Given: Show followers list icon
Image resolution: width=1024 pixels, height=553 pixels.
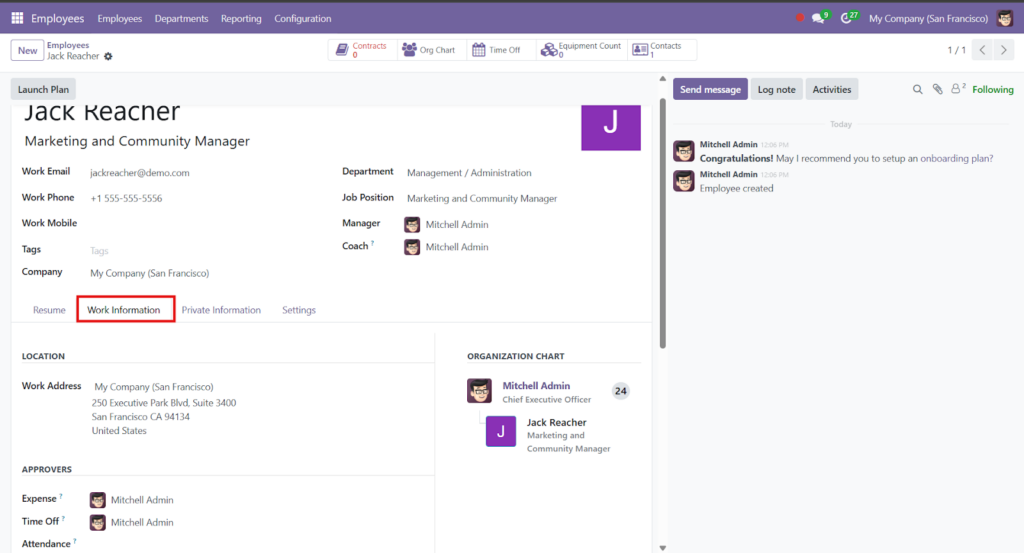Looking at the screenshot, I should coord(957,89).
